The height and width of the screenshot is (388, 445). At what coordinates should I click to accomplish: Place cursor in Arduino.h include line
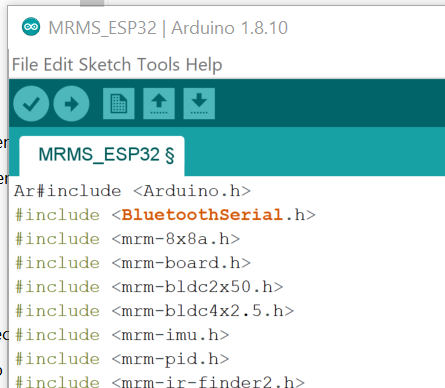[x=132, y=191]
